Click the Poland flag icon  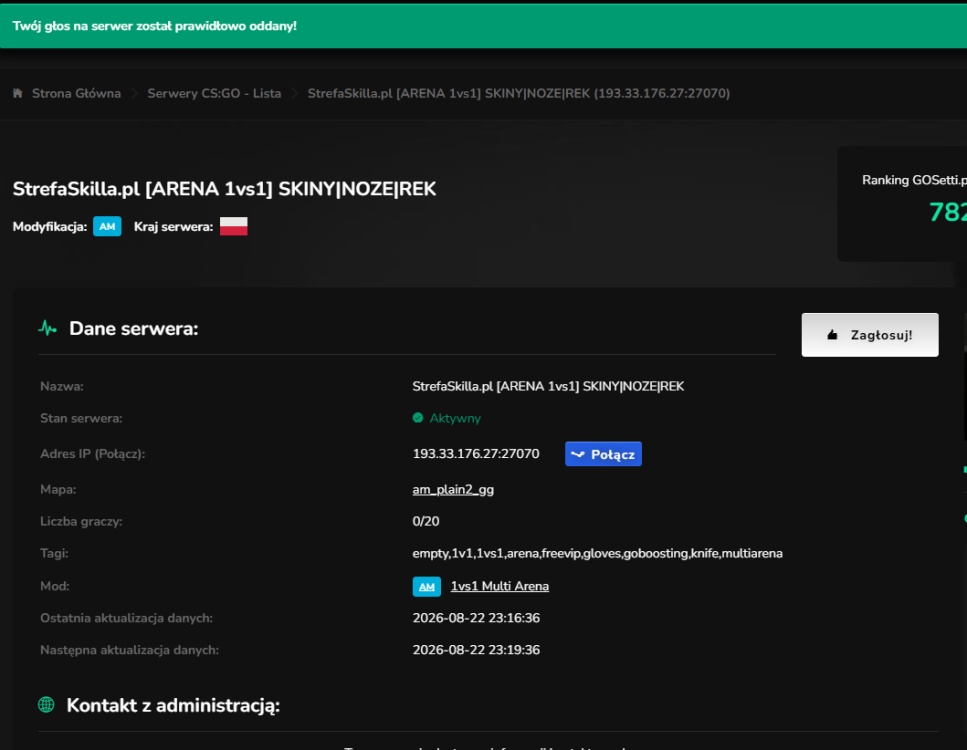(x=234, y=226)
